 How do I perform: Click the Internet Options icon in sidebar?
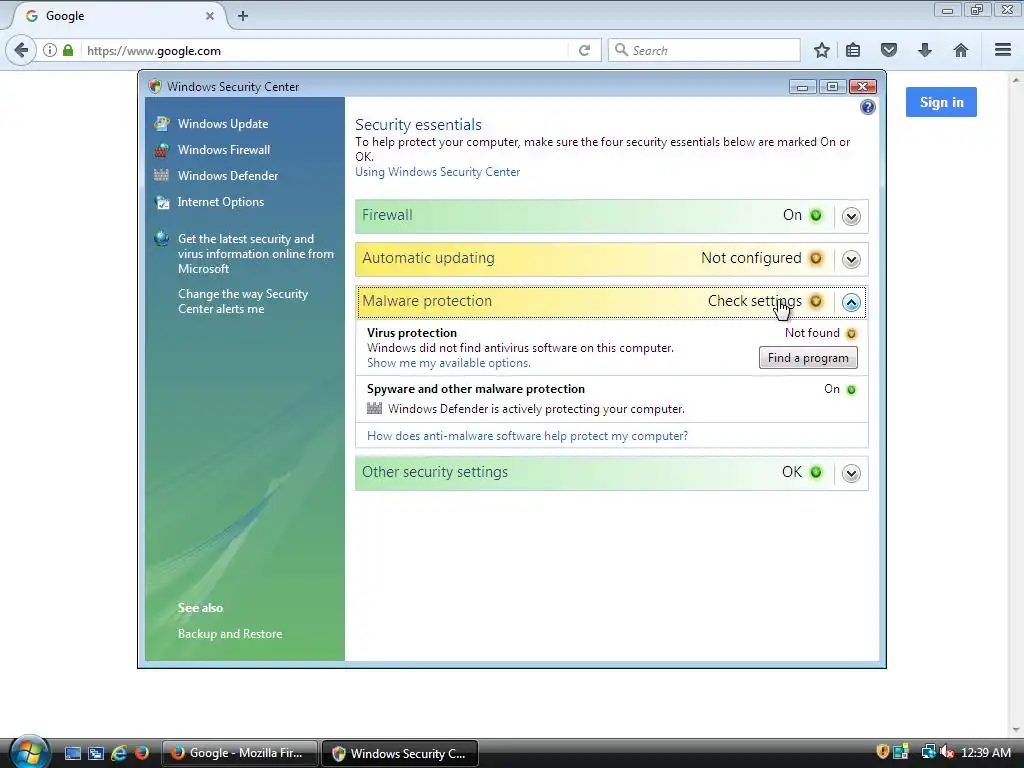pos(161,202)
